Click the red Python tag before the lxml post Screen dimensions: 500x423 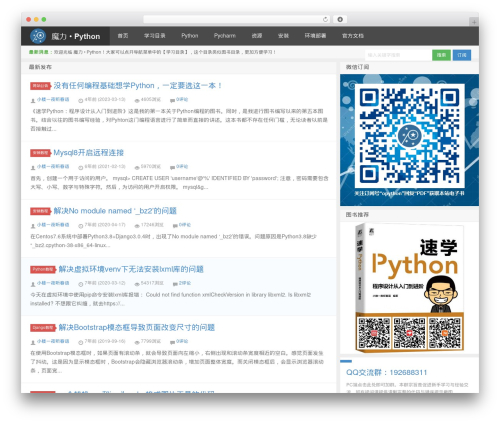tap(43, 269)
